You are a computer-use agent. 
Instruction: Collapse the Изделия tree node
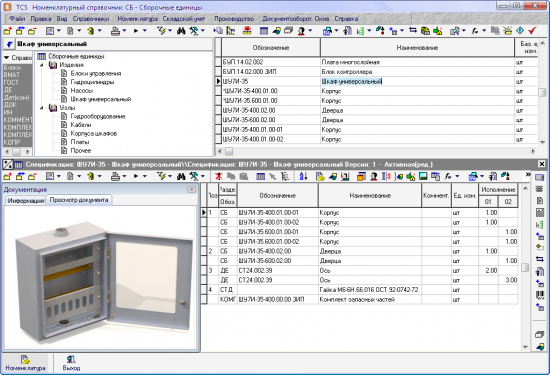[42, 65]
